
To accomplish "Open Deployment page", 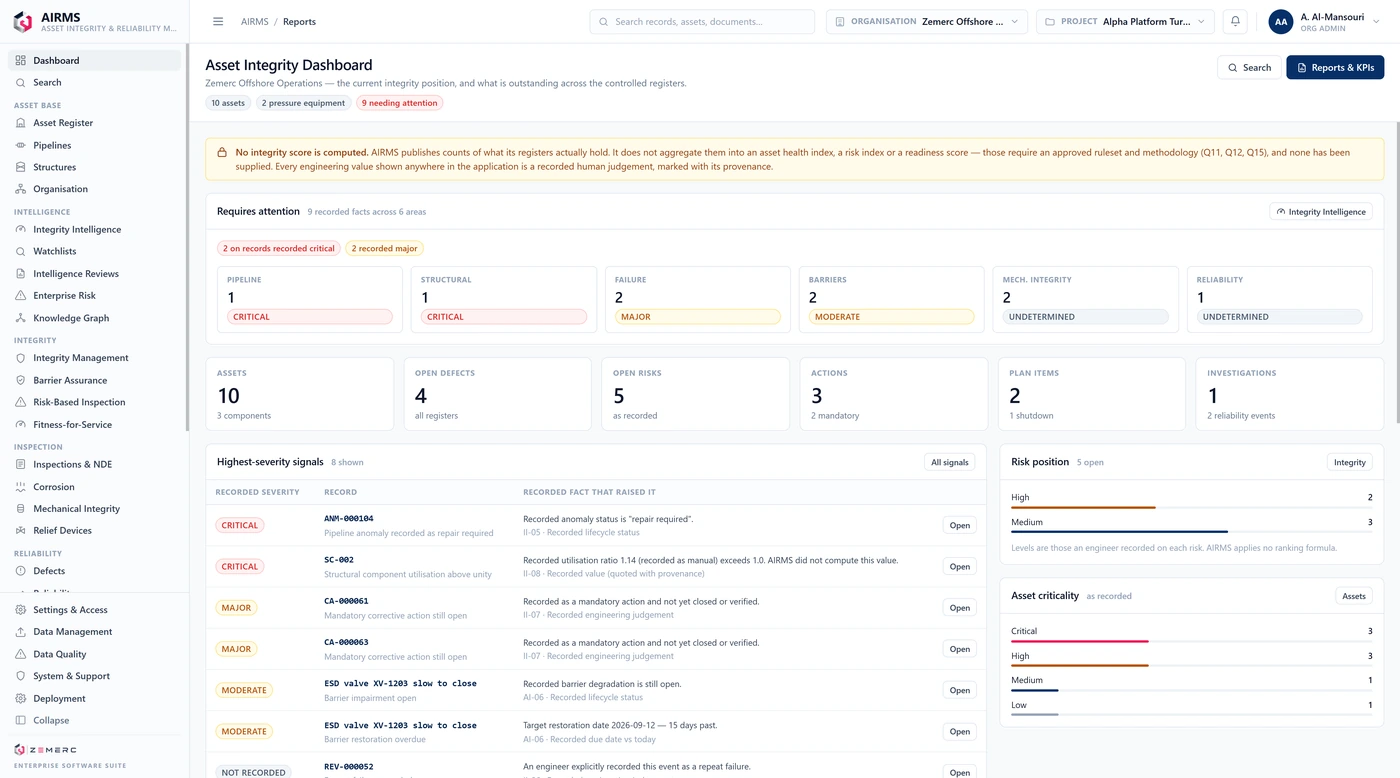I will pos(94,698).
